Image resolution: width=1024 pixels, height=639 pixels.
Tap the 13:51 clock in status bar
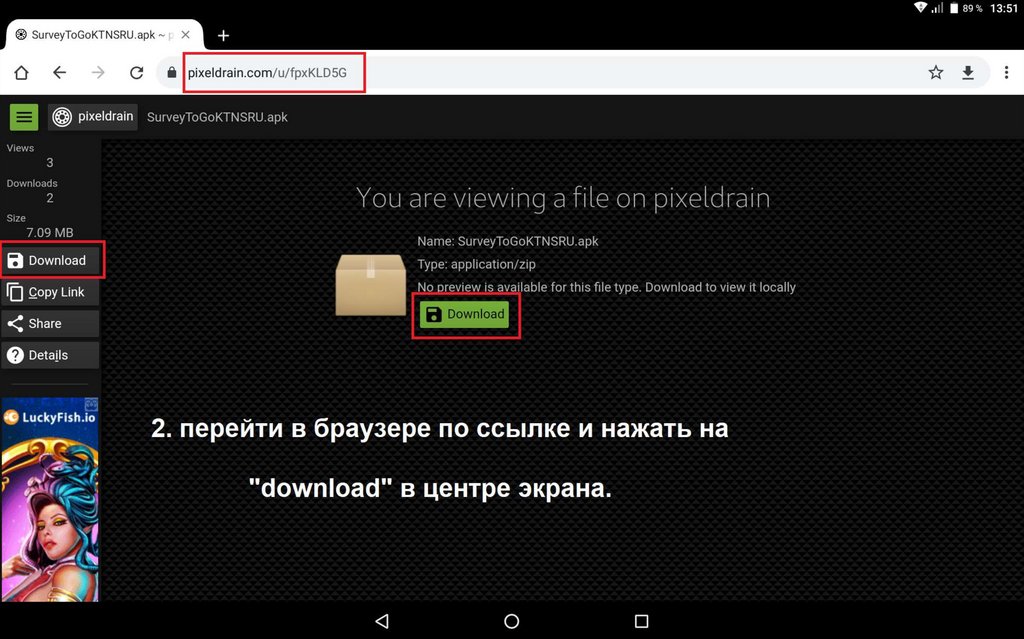1004,8
